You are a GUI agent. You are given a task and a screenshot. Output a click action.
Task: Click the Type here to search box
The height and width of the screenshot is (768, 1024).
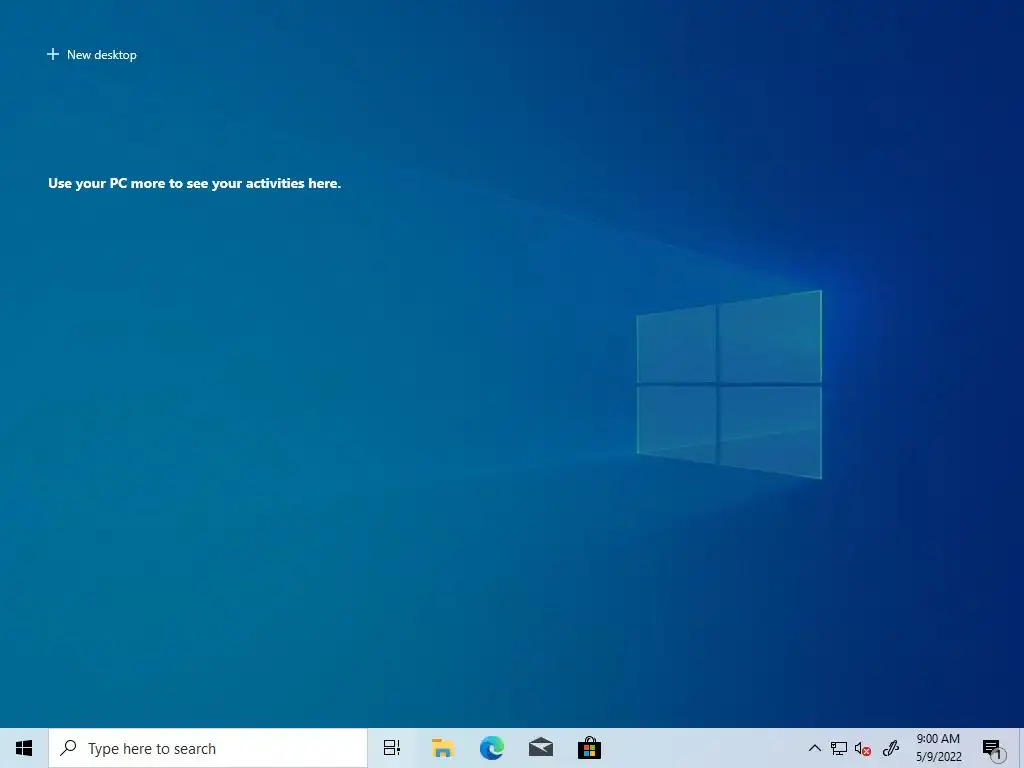(208, 748)
